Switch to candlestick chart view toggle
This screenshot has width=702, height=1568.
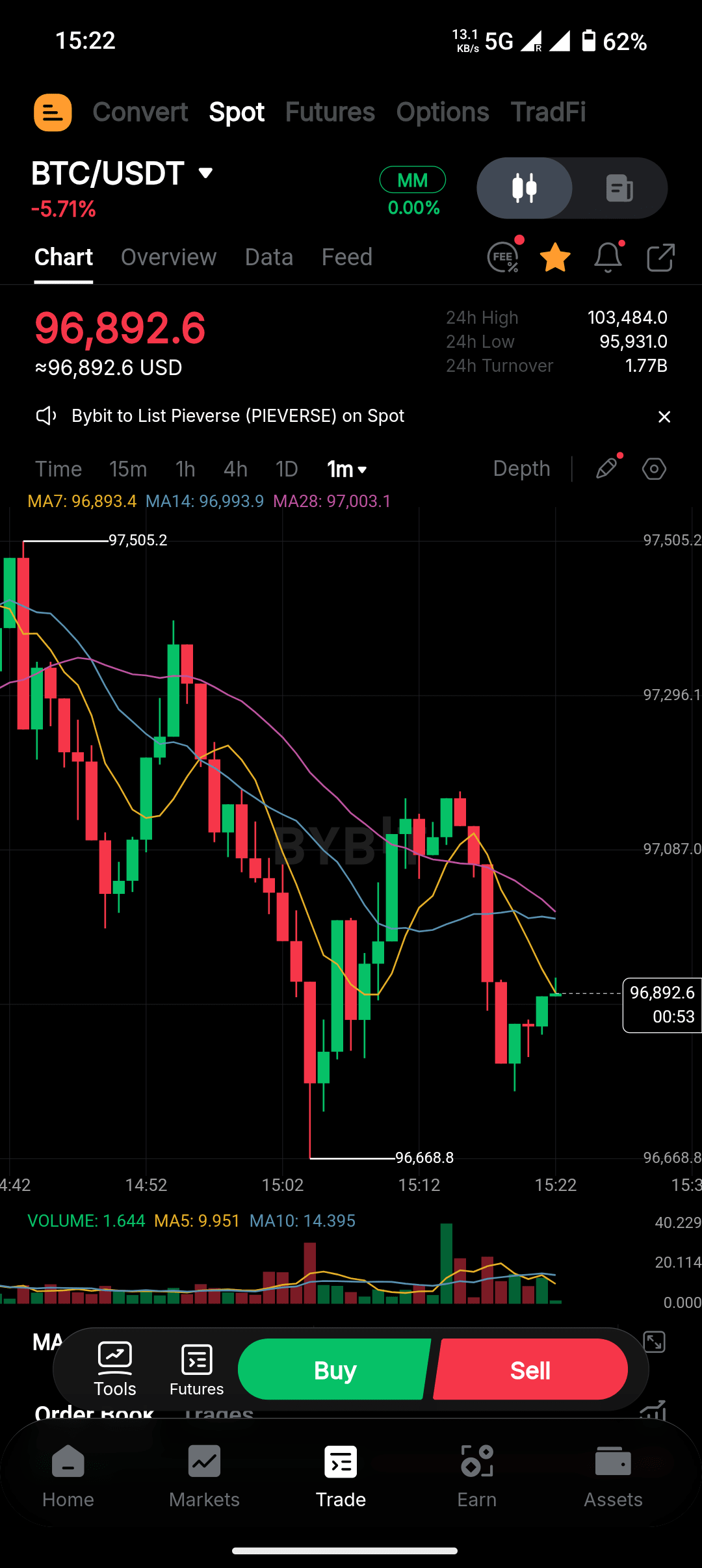[525, 188]
